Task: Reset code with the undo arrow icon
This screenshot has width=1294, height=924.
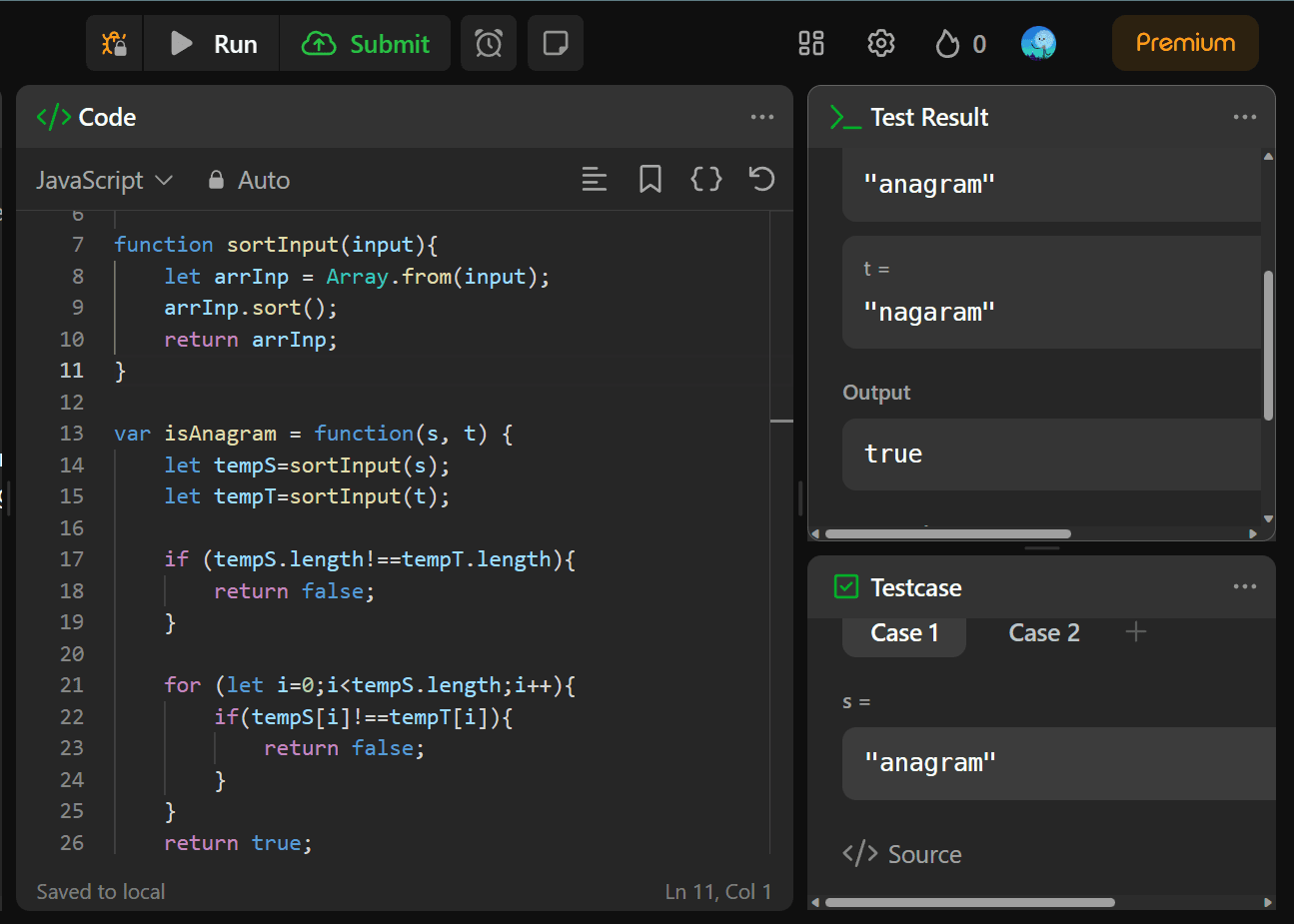Action: 761,179
